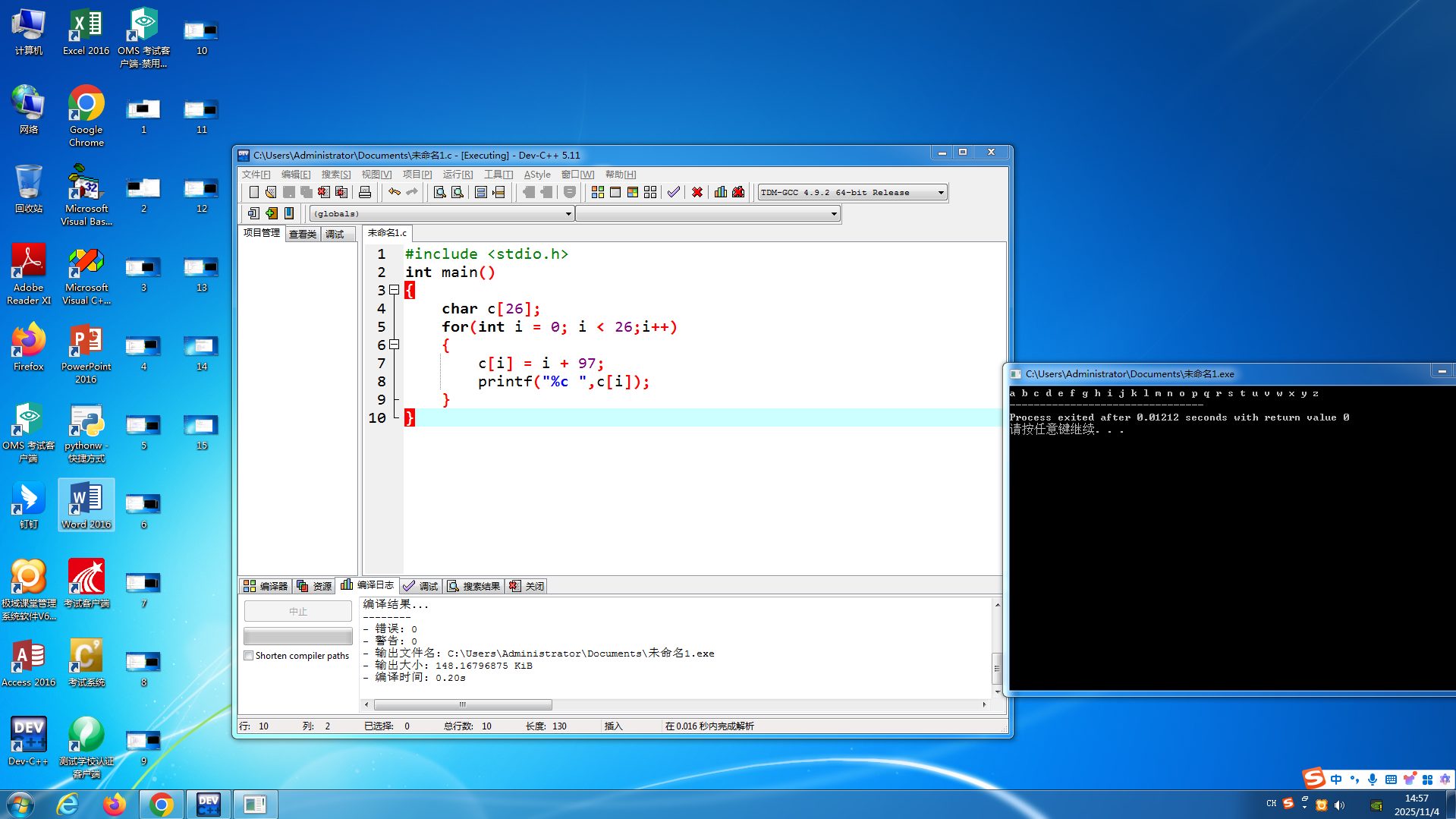Click the Delete profiling information icon
Viewport: 1456px width, 819px height.
tap(738, 193)
